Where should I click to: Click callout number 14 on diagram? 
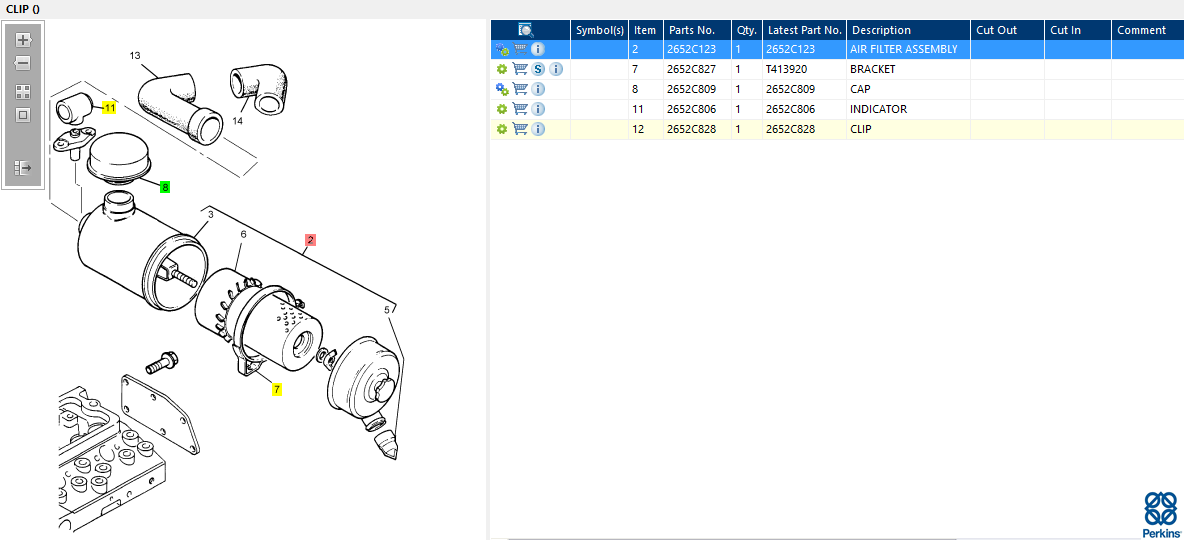click(238, 121)
